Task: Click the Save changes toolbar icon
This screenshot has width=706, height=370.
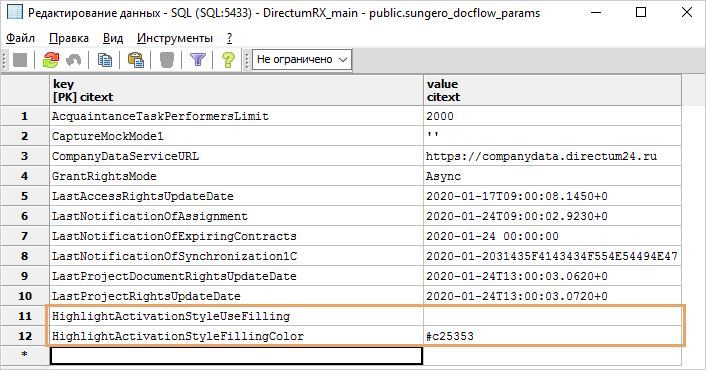Action: point(20,59)
